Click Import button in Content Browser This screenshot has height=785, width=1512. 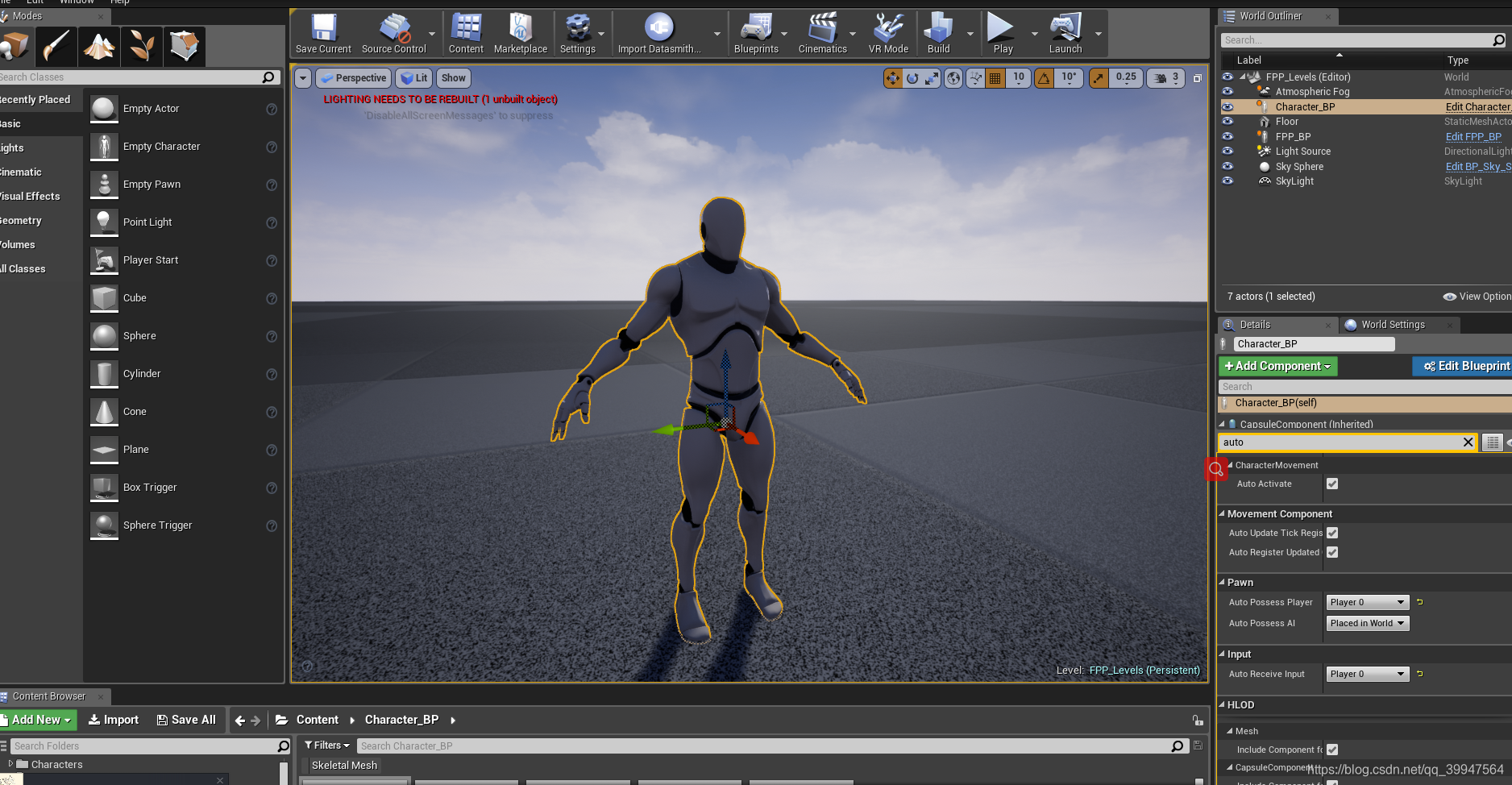[113, 720]
